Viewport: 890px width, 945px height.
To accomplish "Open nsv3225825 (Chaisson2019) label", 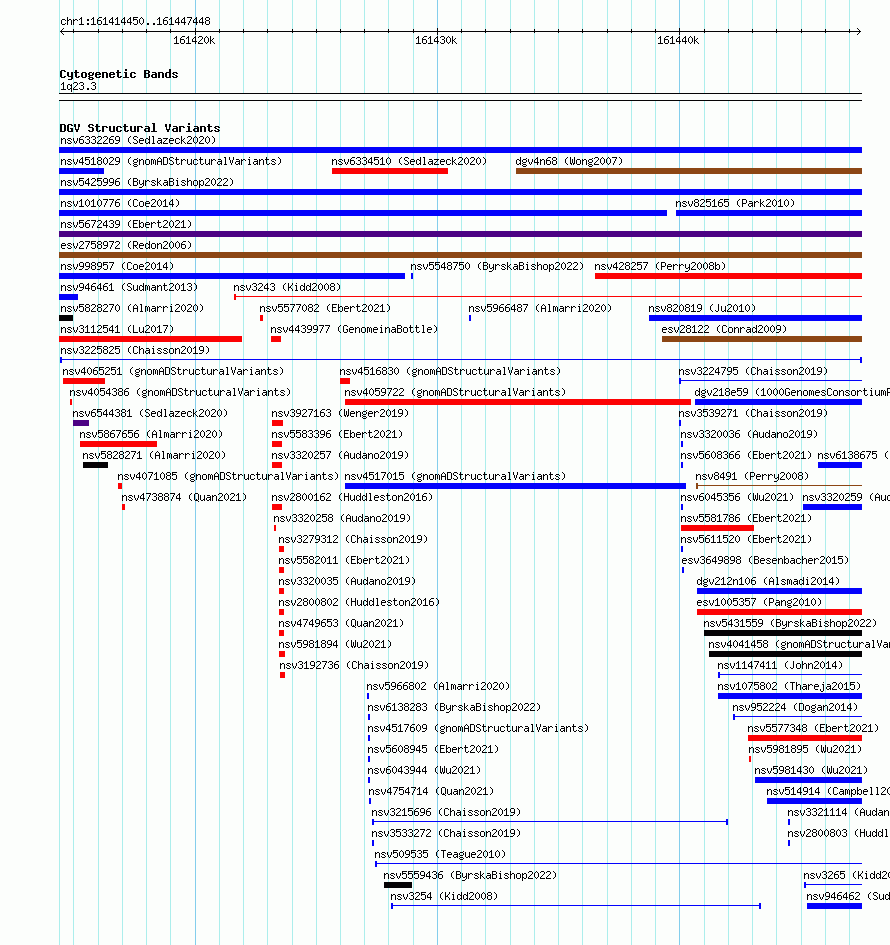I will point(135,351).
